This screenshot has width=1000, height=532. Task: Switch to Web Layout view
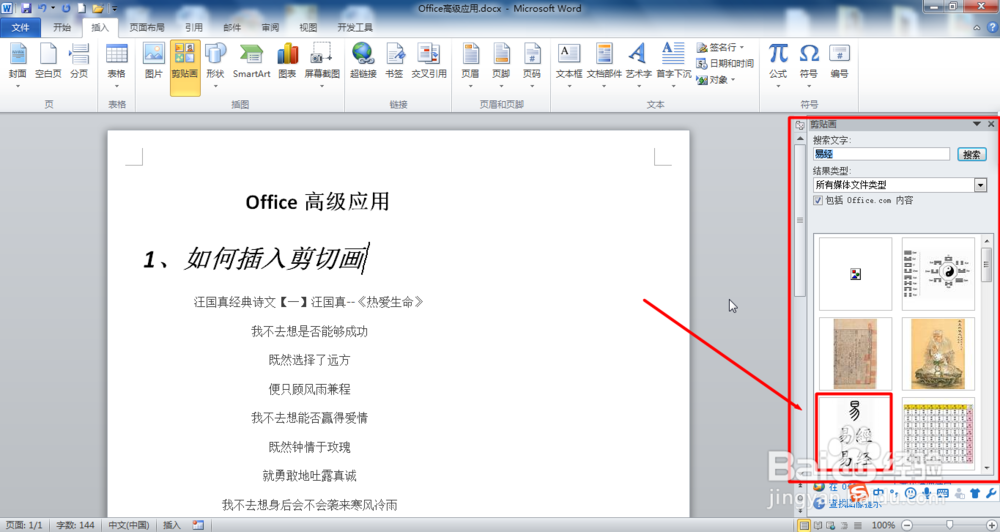pos(830,525)
